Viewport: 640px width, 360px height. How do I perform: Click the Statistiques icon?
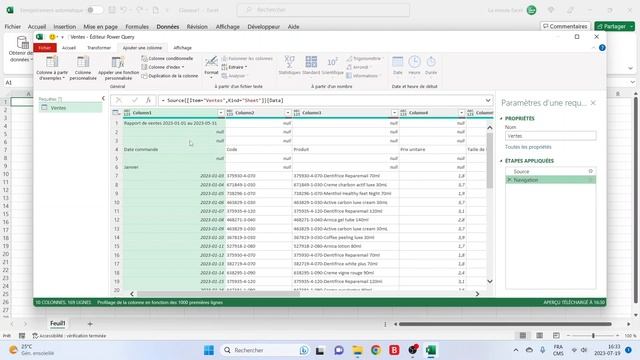click(x=289, y=62)
